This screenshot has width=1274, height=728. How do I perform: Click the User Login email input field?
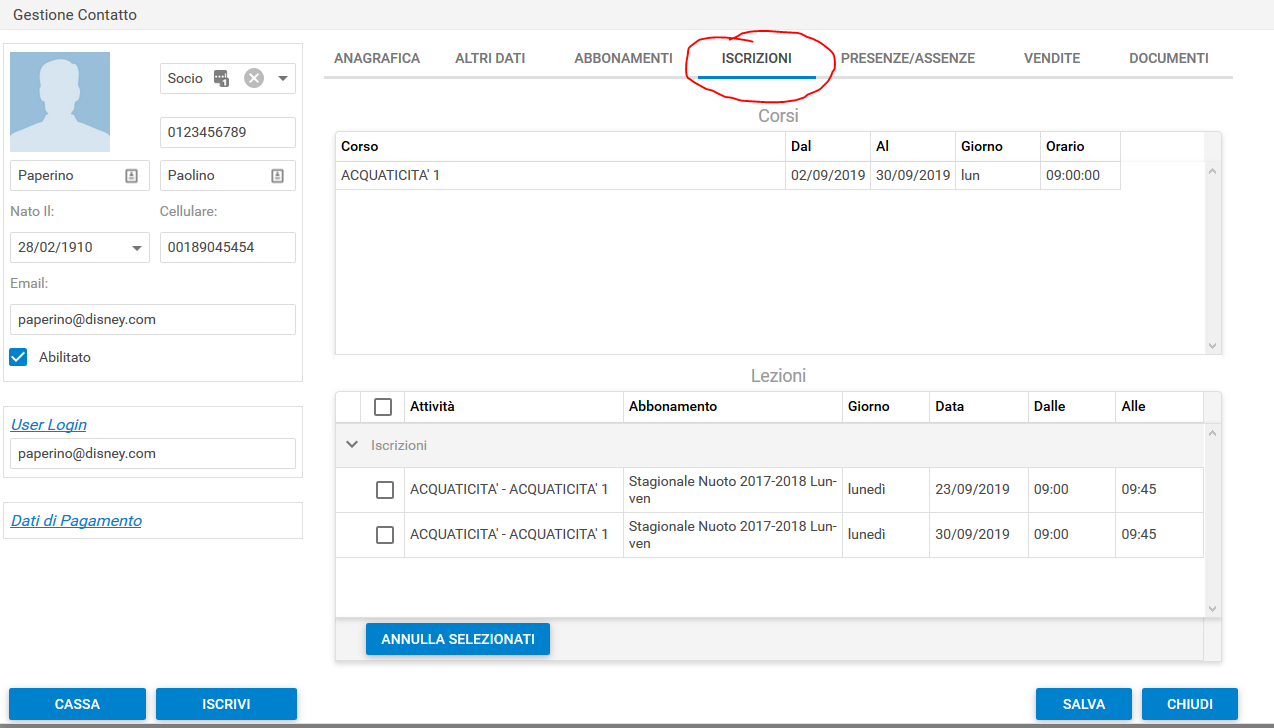pyautogui.click(x=153, y=453)
